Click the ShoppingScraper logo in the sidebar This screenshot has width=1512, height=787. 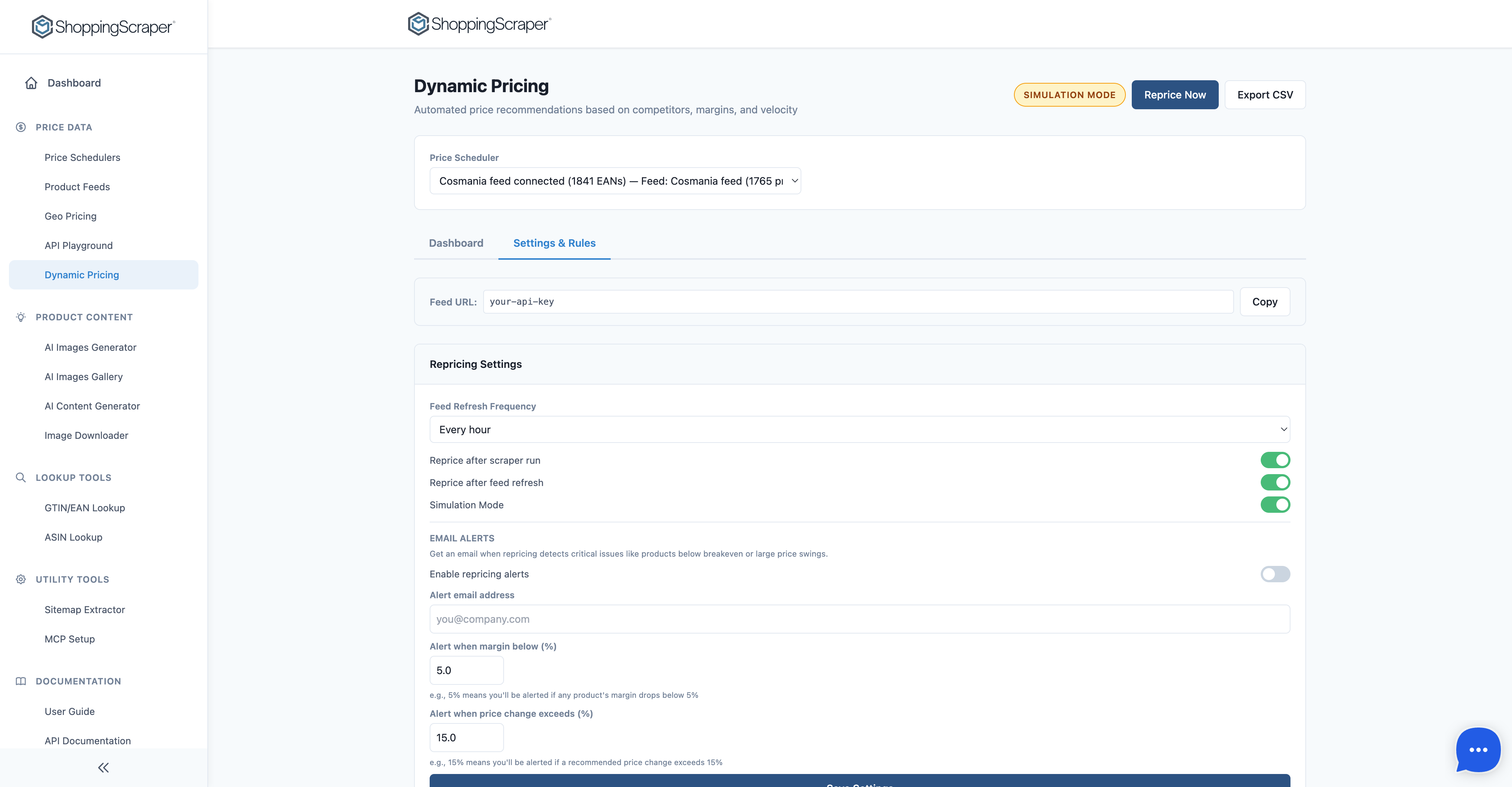tap(103, 26)
